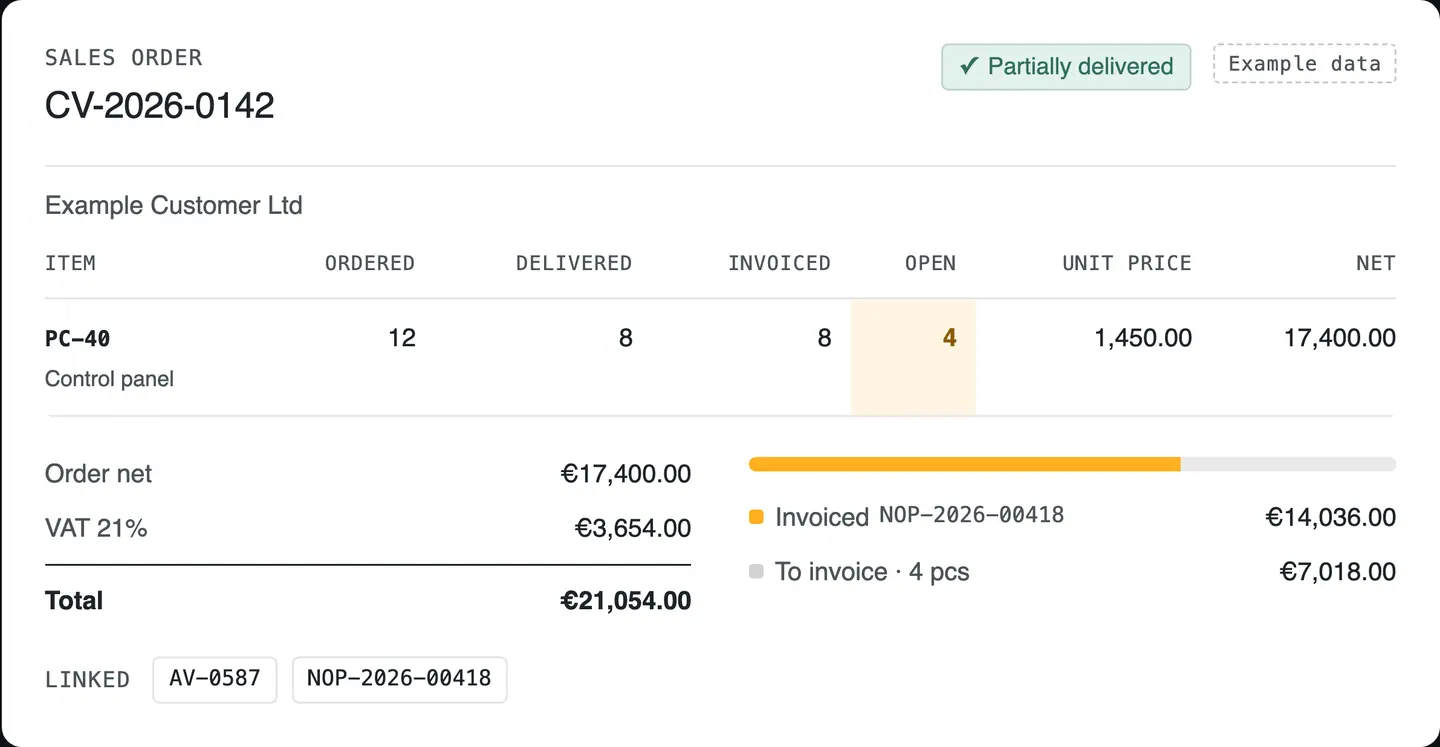The width and height of the screenshot is (1440, 747).
Task: Click the ORDERED column header
Action: (370, 263)
